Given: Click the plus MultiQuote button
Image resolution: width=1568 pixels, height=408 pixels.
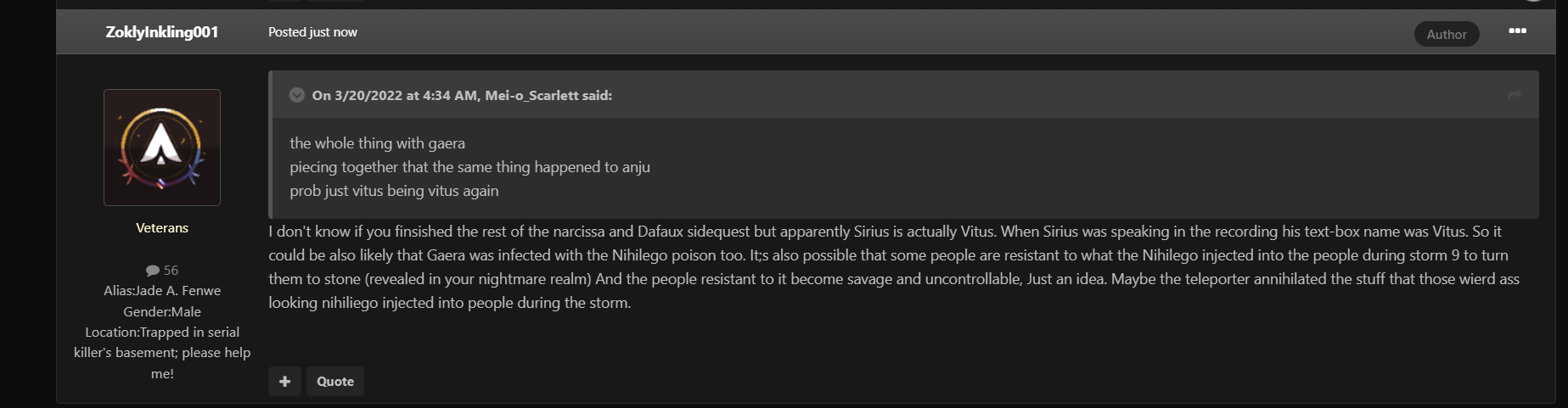Looking at the screenshot, I should point(285,382).
